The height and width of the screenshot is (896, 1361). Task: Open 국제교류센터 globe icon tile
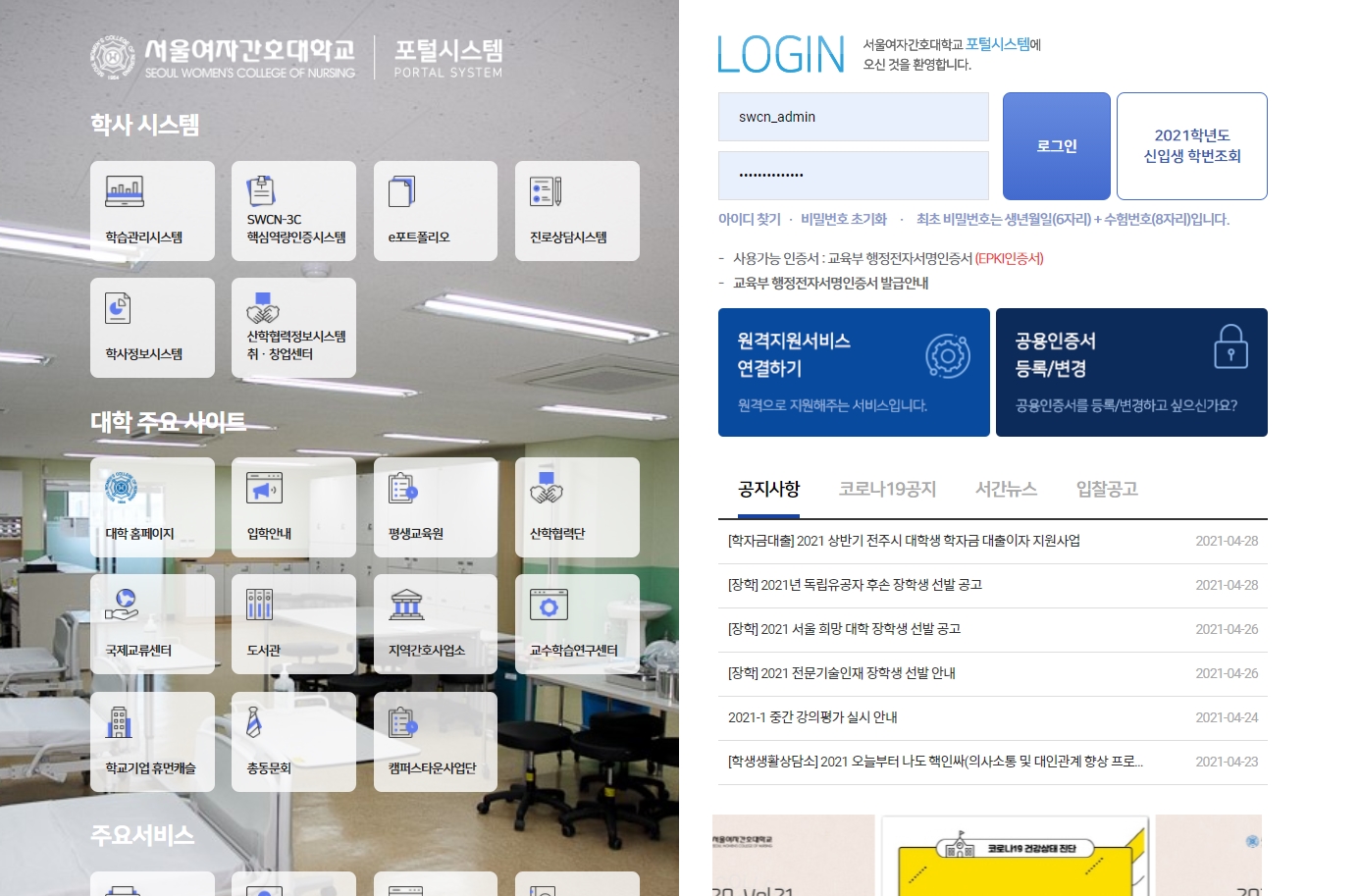pos(152,624)
